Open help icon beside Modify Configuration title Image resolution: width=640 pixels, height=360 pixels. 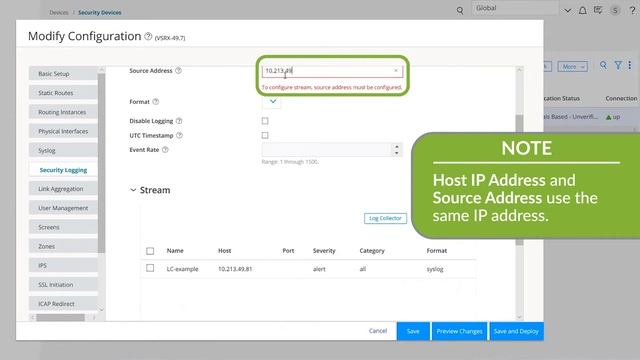point(148,36)
